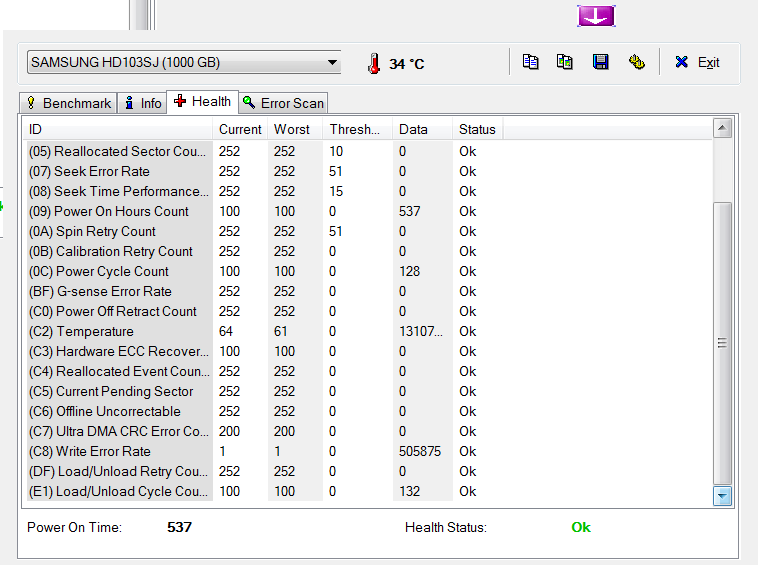Click the green Health Status Ok value
758x565 pixels.
[581, 527]
